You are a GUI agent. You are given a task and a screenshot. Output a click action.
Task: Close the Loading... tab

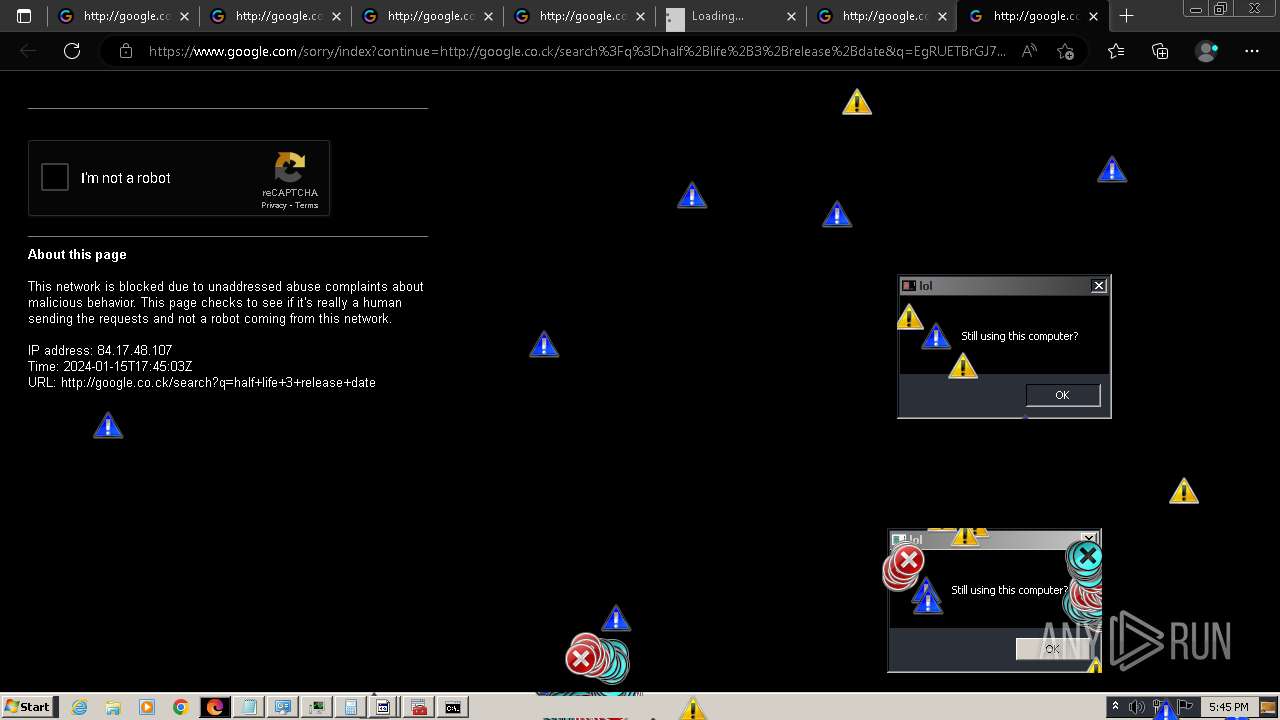coord(791,16)
